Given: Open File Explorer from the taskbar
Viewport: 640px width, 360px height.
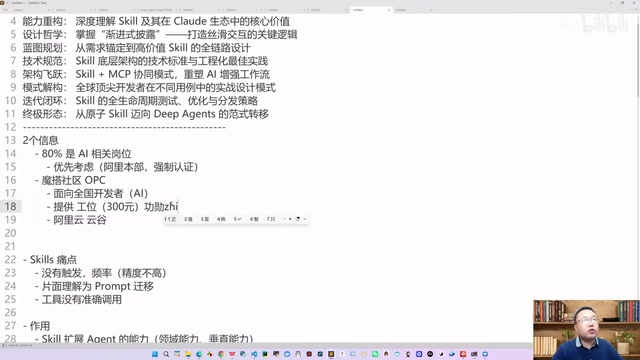Looking at the screenshot, I should click(188, 354).
